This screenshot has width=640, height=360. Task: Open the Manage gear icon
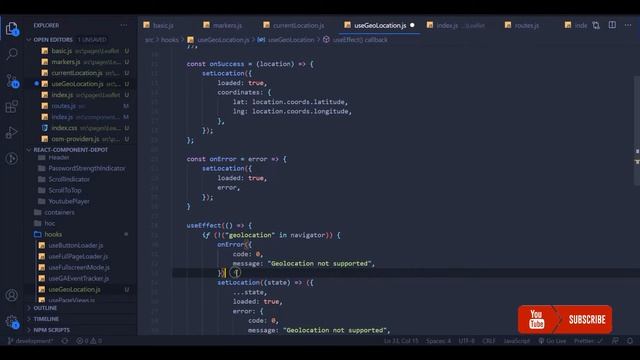tap(12, 322)
